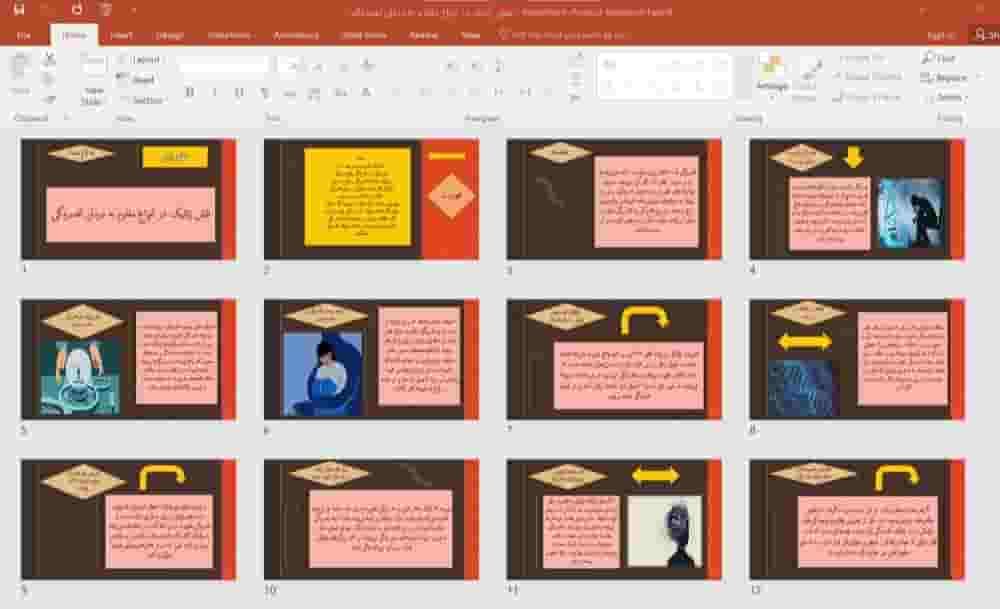Open the File menu tab

tap(24, 36)
